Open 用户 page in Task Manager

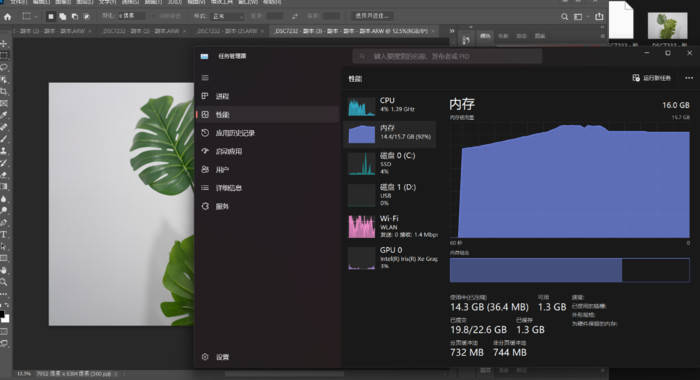click(268, 169)
